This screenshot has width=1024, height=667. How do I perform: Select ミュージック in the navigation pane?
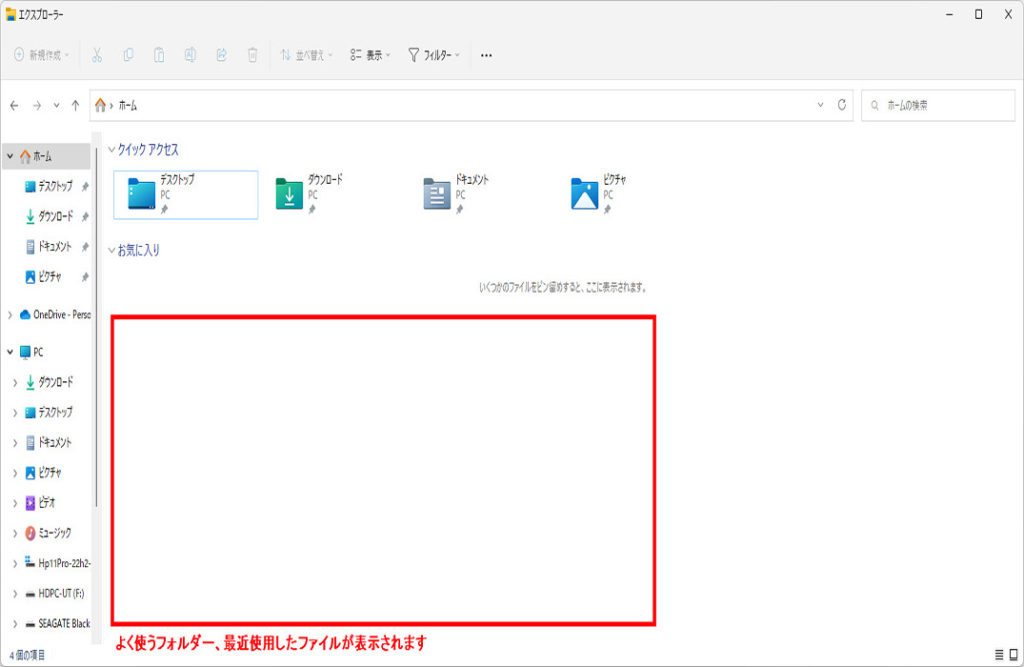coord(54,533)
